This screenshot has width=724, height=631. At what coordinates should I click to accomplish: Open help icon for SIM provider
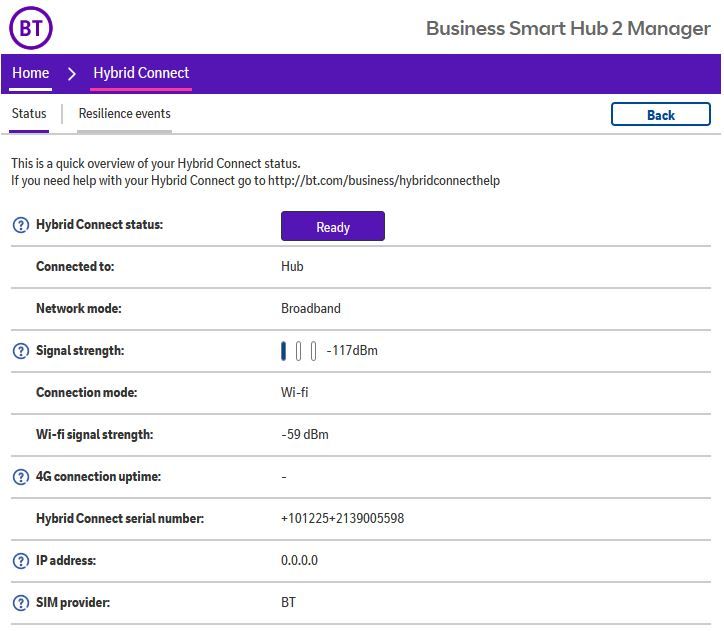21,603
